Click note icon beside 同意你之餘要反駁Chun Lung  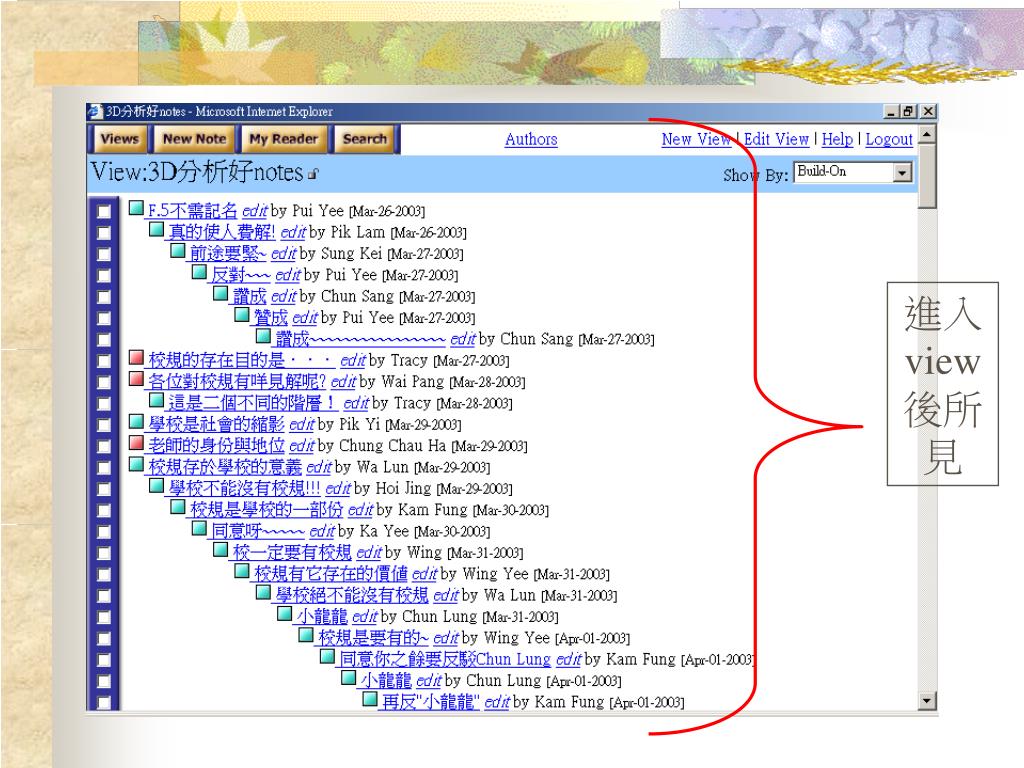pos(328,657)
